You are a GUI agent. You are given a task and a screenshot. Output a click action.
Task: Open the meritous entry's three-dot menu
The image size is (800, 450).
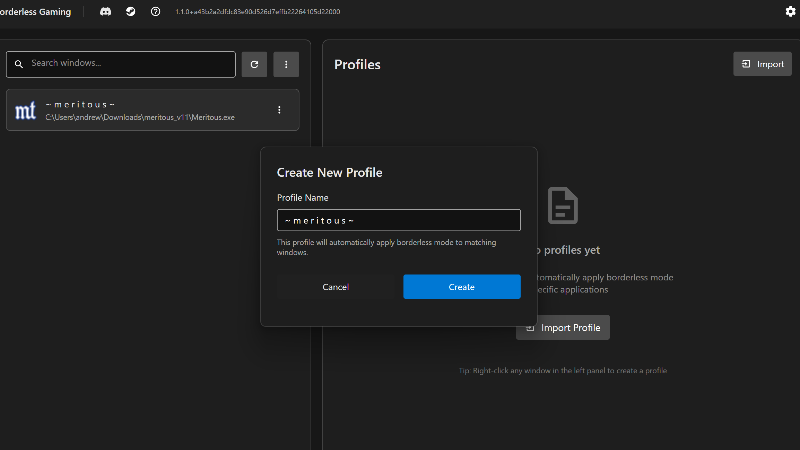tap(279, 110)
